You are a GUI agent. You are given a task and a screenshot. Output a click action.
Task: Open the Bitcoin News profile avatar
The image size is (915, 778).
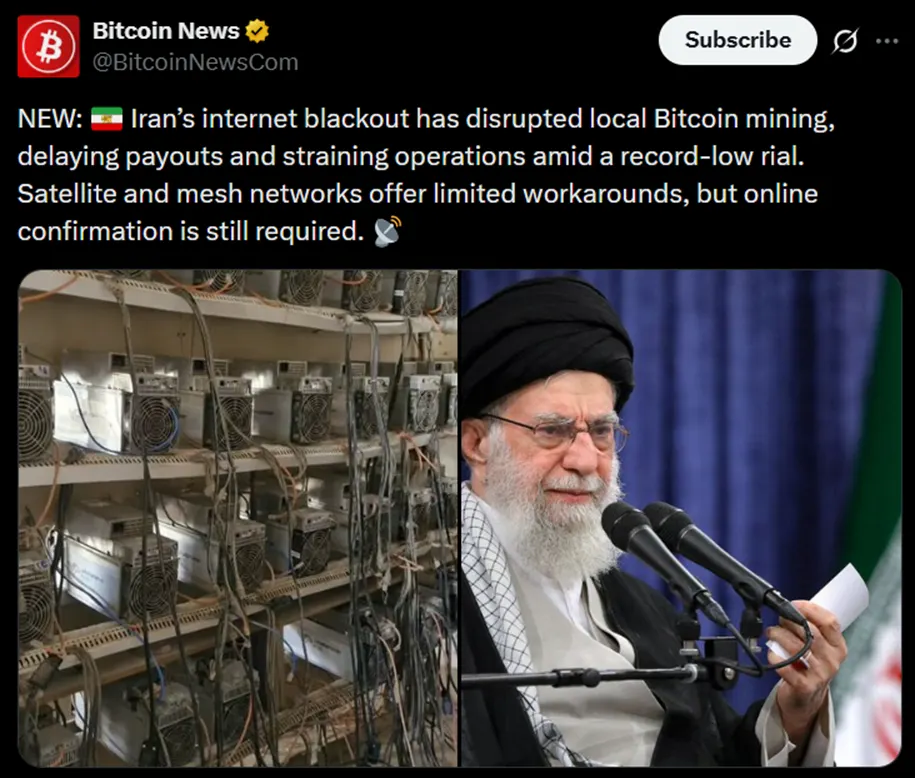48,46
